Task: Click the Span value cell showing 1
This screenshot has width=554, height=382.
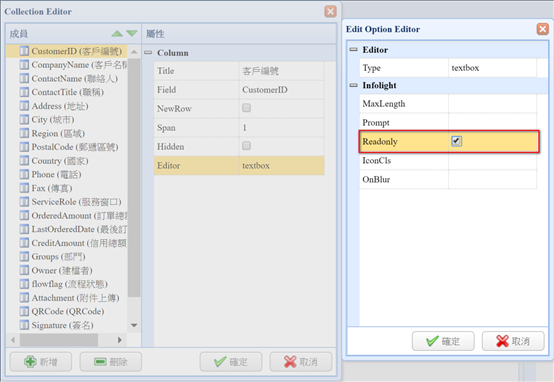Action: (x=281, y=128)
